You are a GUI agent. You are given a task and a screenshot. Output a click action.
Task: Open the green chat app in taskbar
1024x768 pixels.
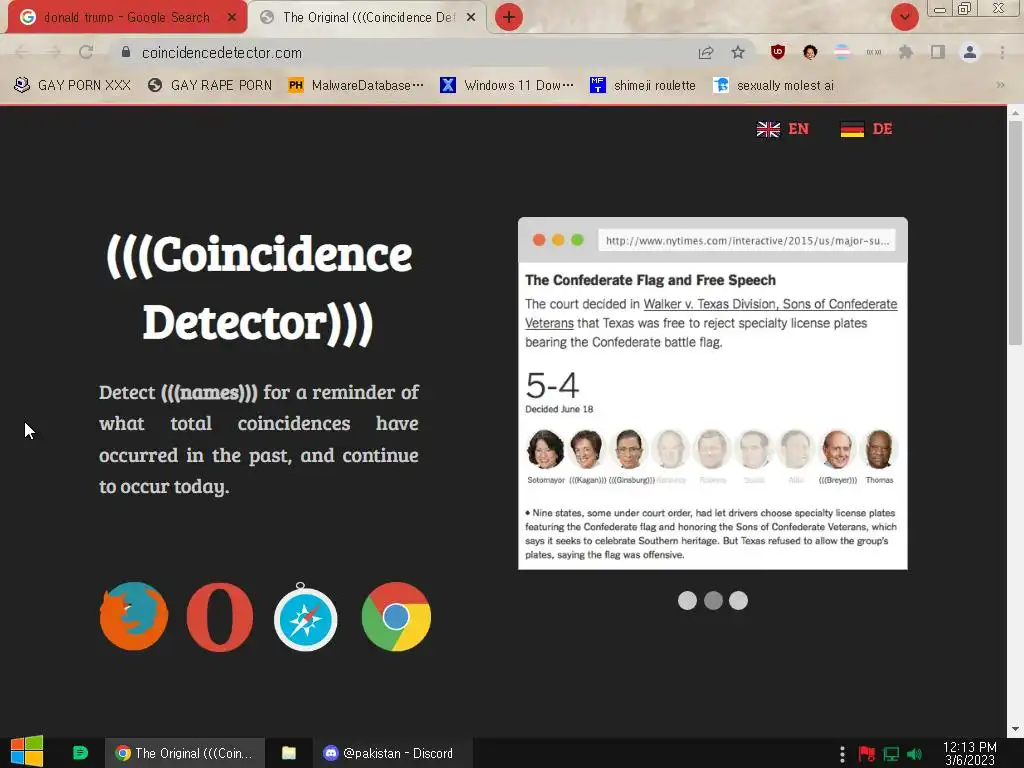tap(80, 753)
